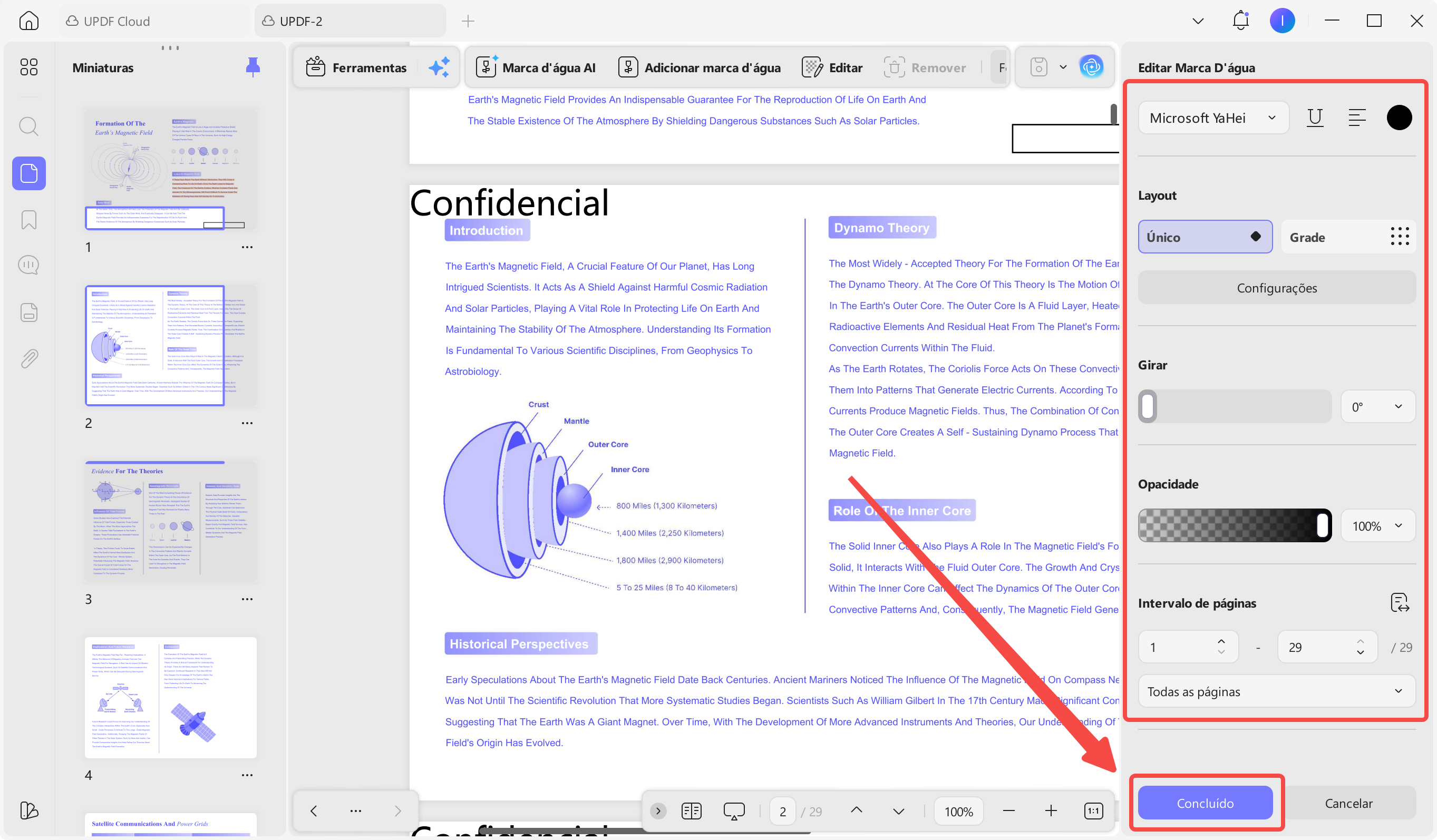Go to the next page arrow
The width and height of the screenshot is (1437, 840).
pos(898,810)
